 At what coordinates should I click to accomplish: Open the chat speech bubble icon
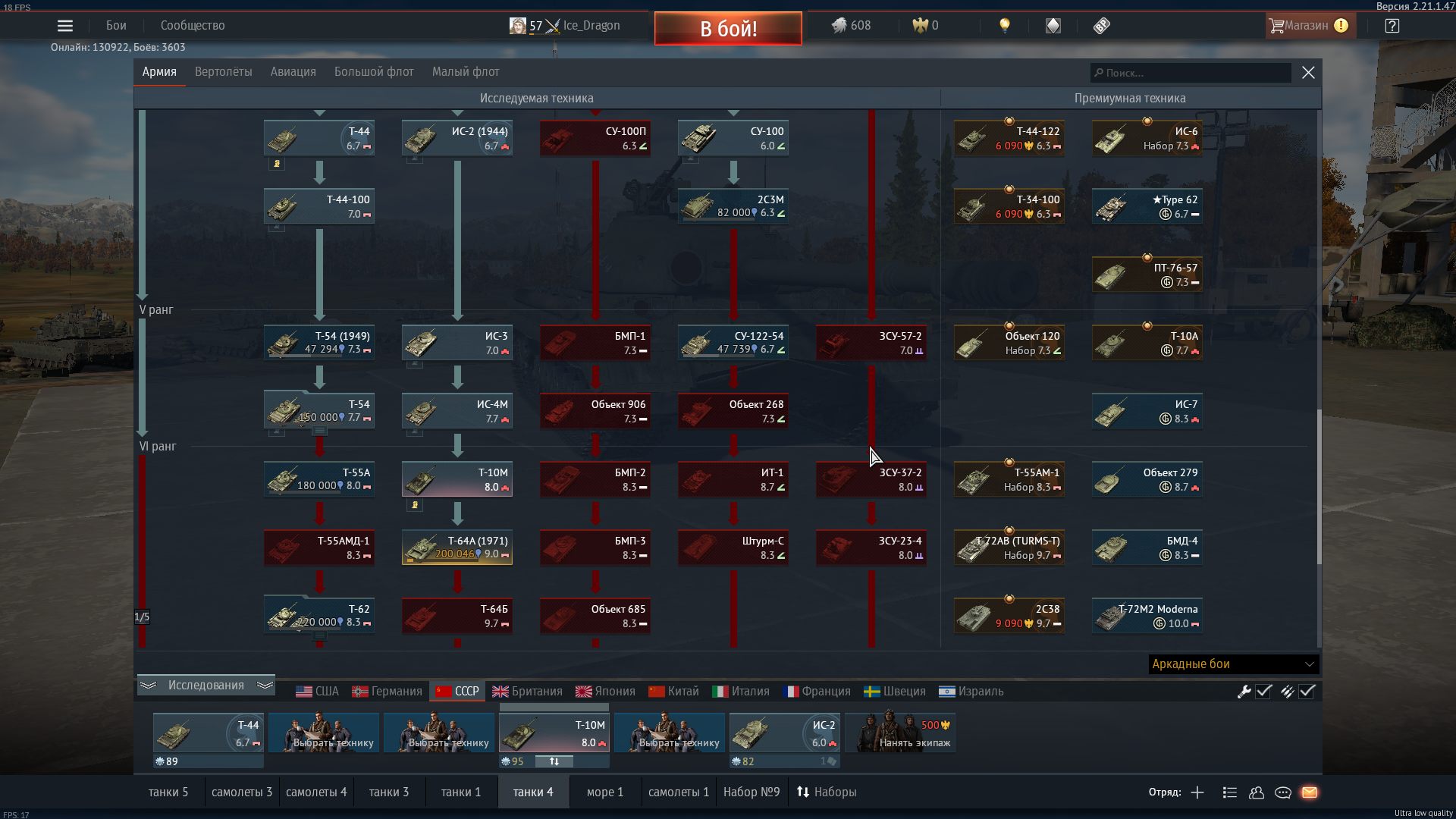pos(1283,792)
